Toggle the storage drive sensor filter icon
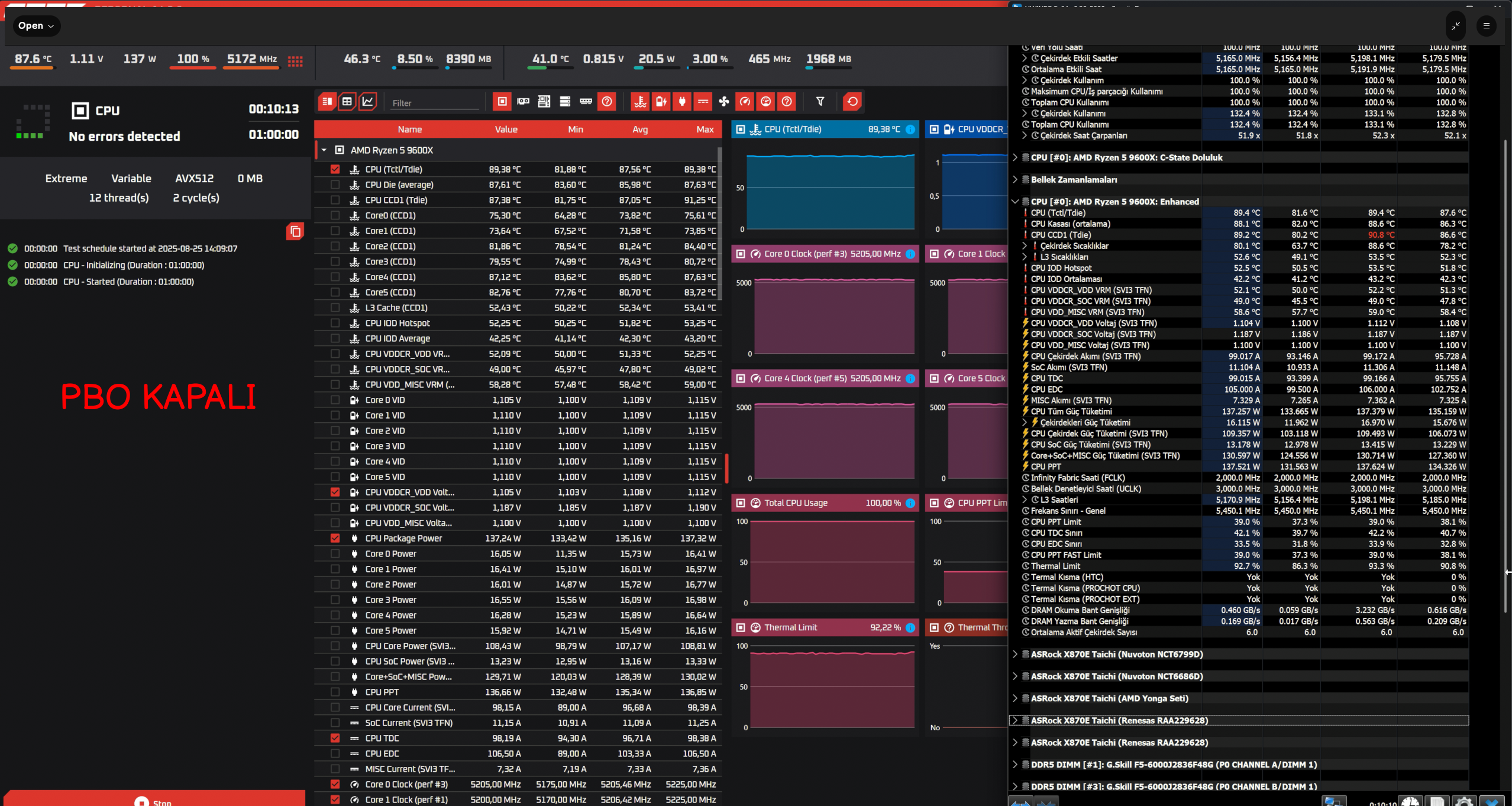 pos(565,102)
